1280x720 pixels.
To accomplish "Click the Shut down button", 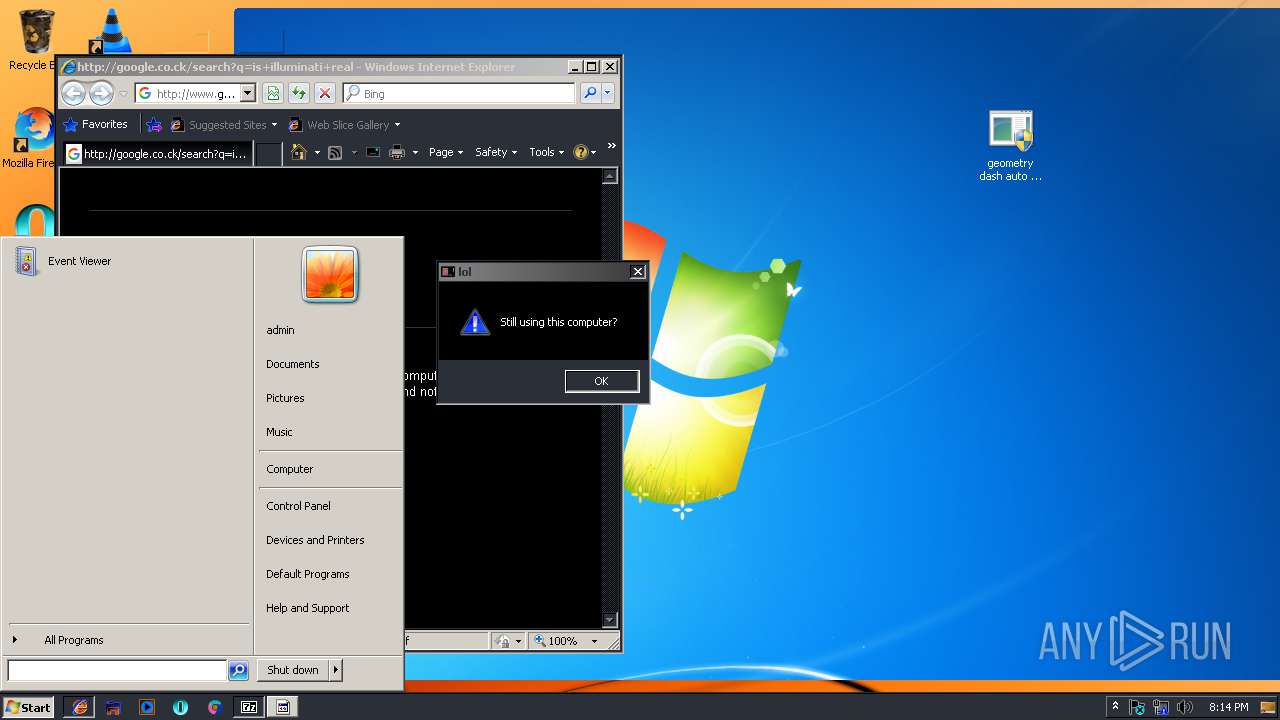I will pyautogui.click(x=293, y=670).
